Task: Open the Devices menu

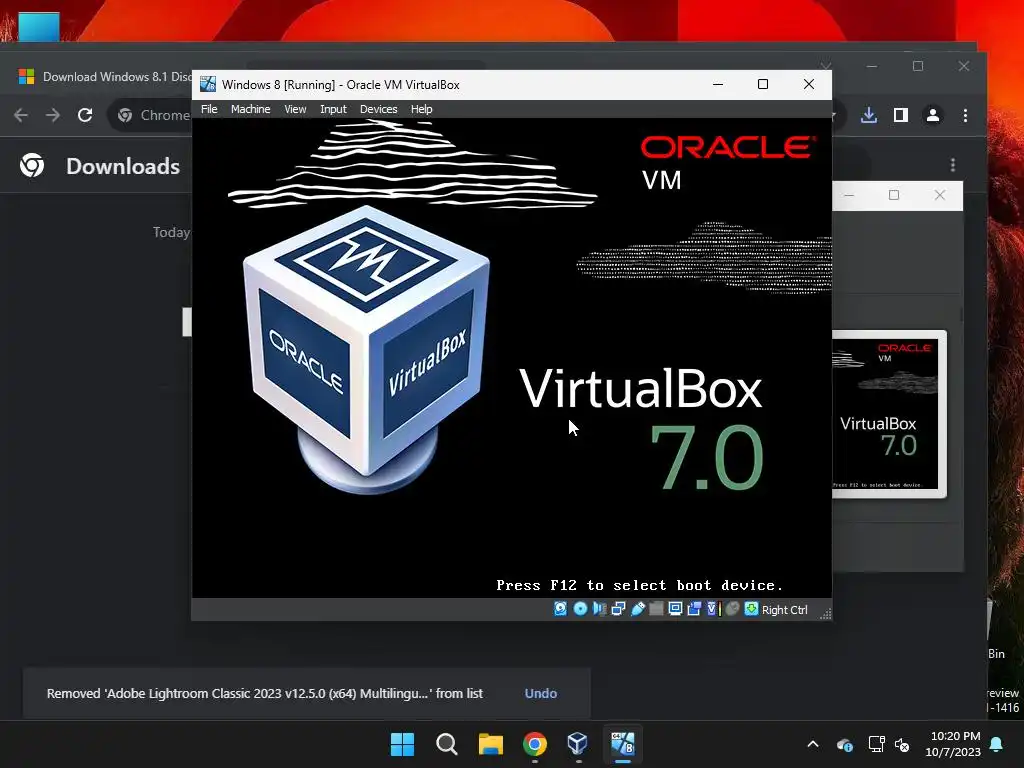Action: coord(378,109)
